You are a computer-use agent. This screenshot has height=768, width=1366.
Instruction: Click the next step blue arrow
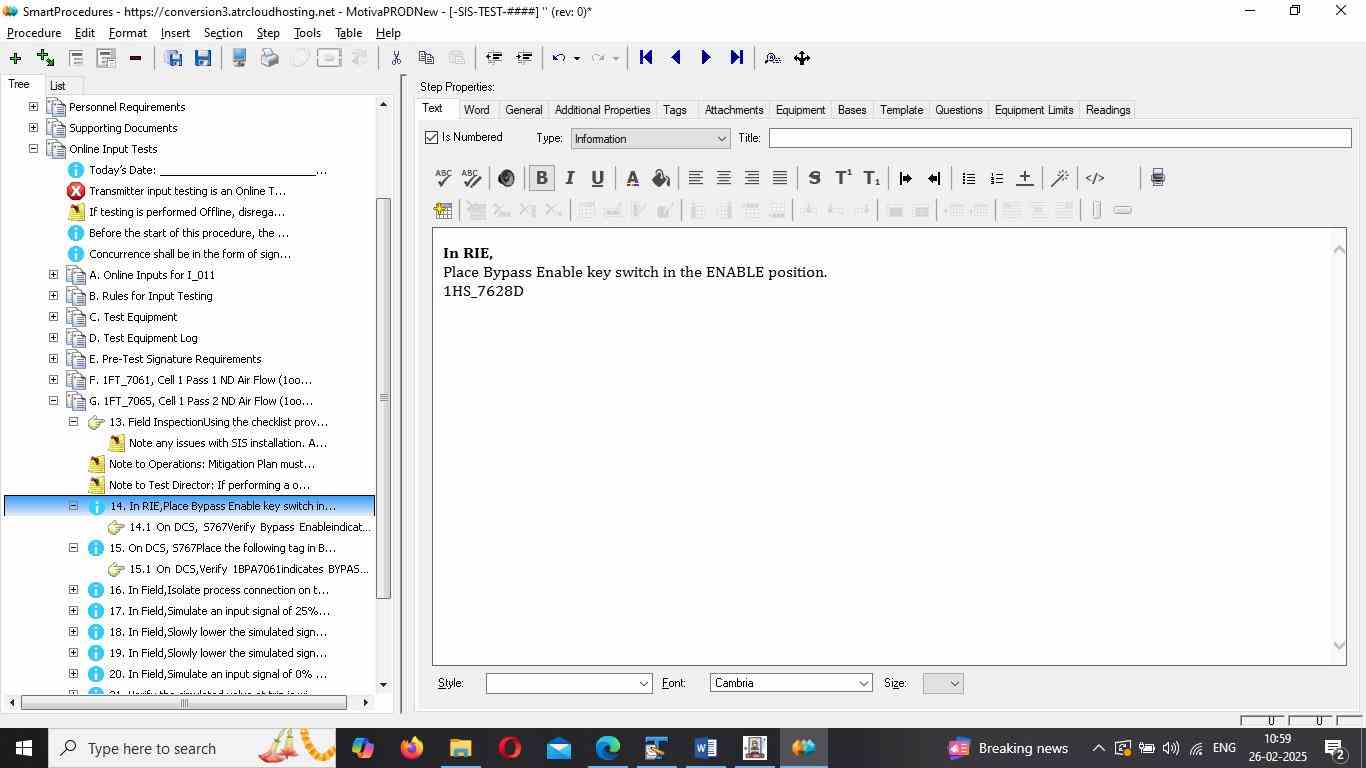[x=706, y=58]
